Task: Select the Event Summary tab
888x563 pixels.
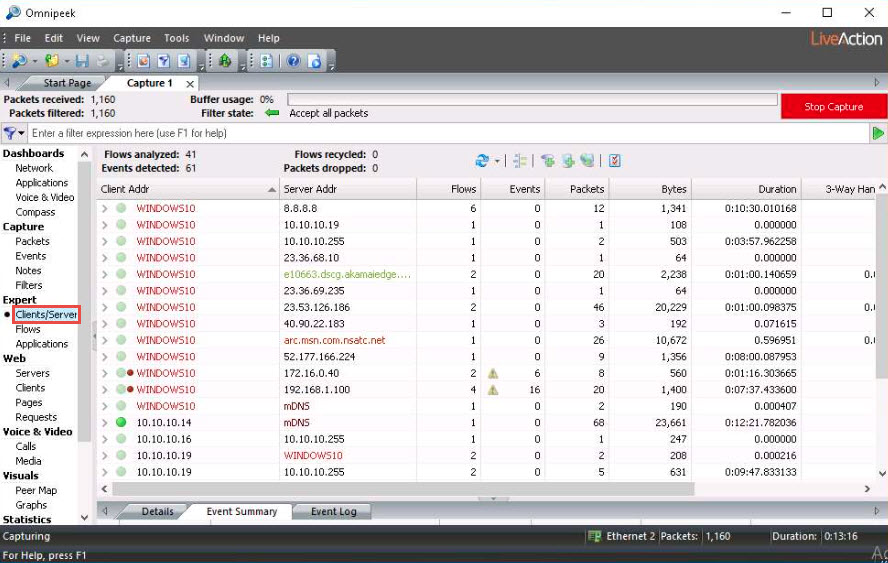Action: [241, 511]
